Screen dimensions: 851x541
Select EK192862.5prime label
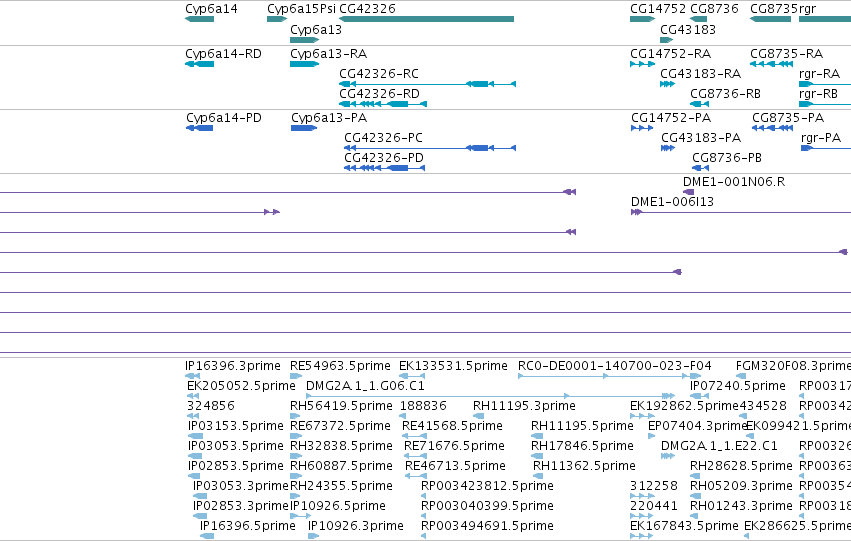point(684,406)
